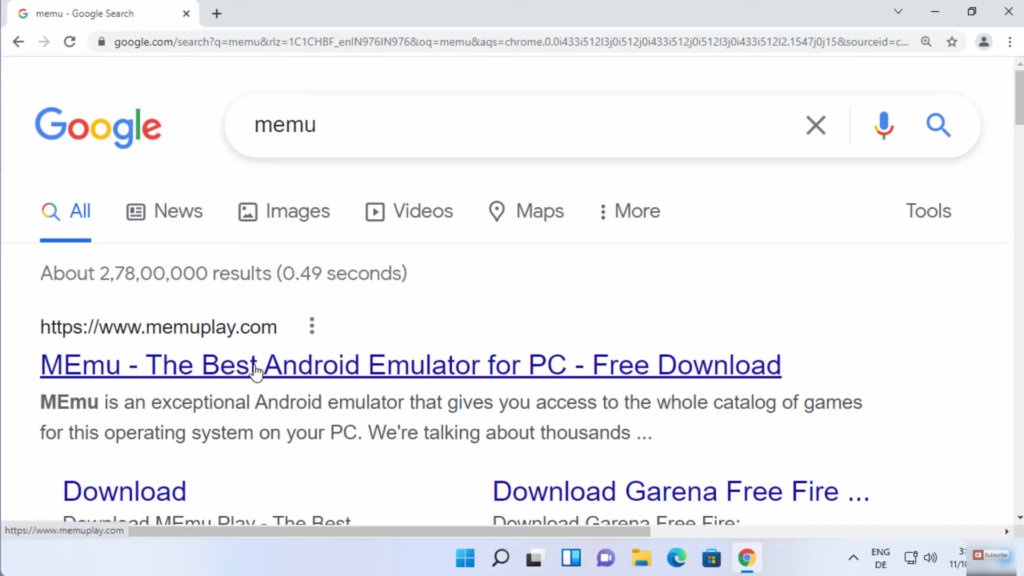Open File Explorer from taskbar
The image size is (1024, 576).
coord(641,558)
